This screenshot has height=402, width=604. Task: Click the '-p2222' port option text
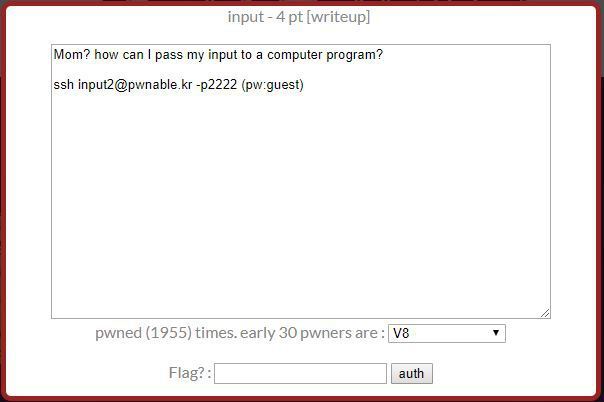point(216,85)
